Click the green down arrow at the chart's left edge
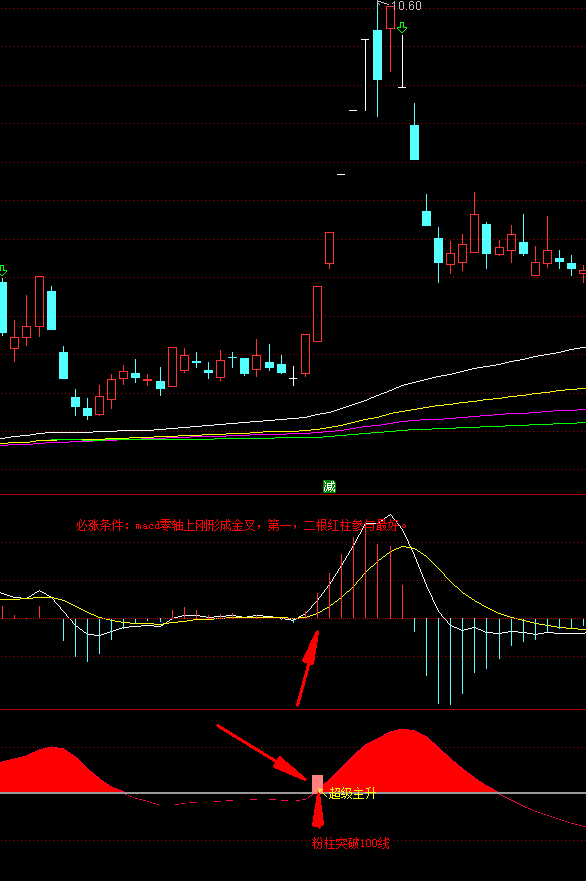 (3, 271)
